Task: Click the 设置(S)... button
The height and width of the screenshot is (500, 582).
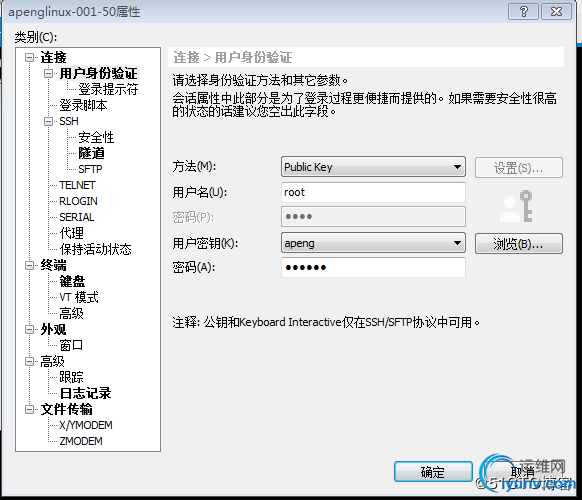Action: click(519, 168)
